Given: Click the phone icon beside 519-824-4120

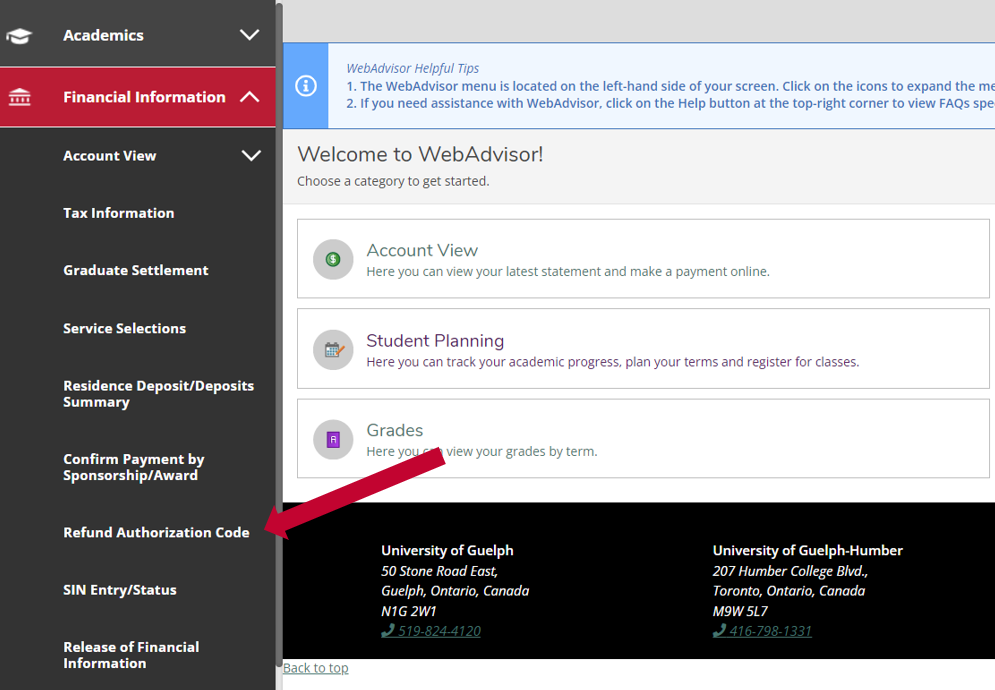Looking at the screenshot, I should [x=387, y=630].
